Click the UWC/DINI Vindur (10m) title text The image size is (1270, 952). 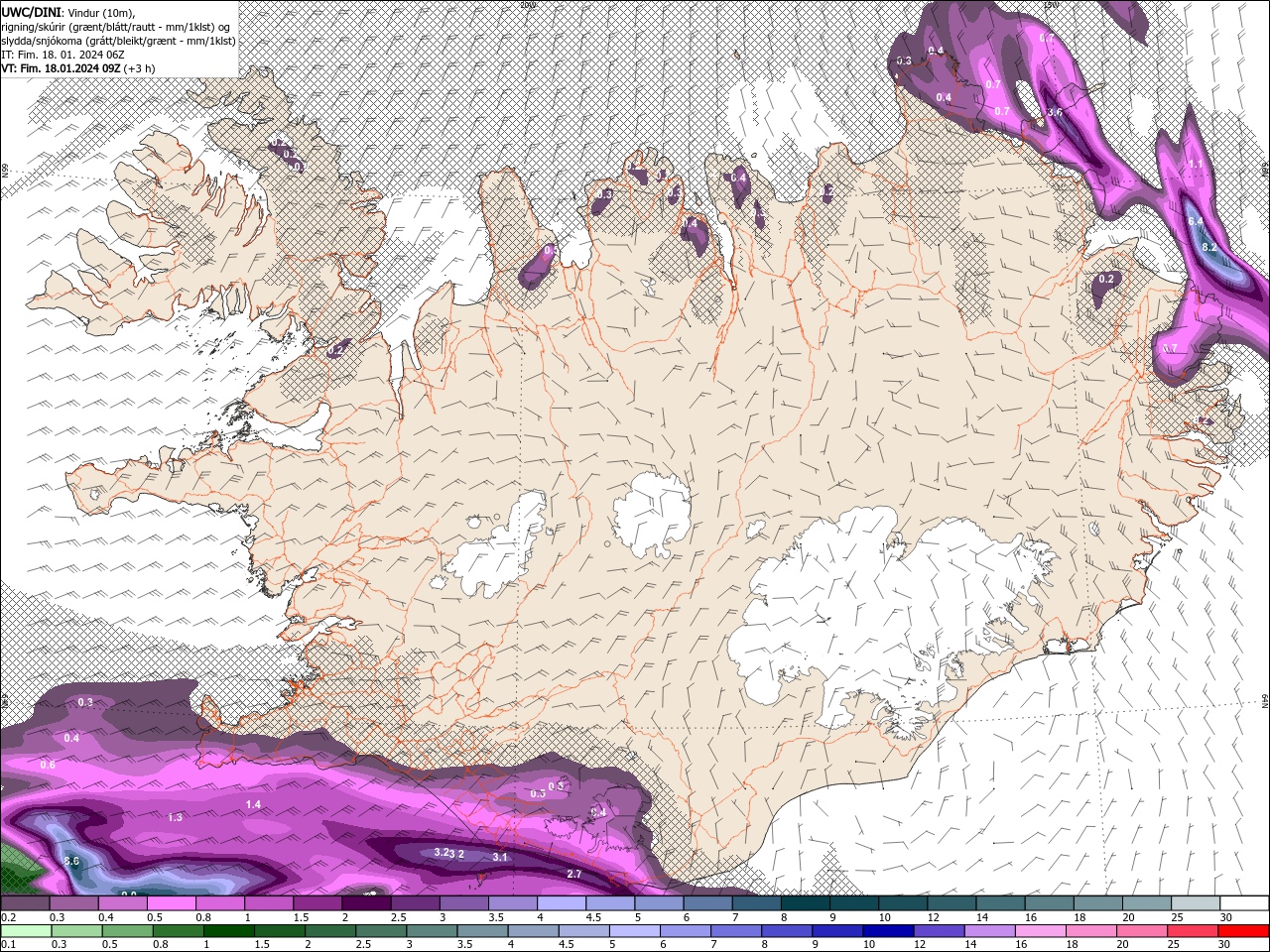tap(66, 11)
